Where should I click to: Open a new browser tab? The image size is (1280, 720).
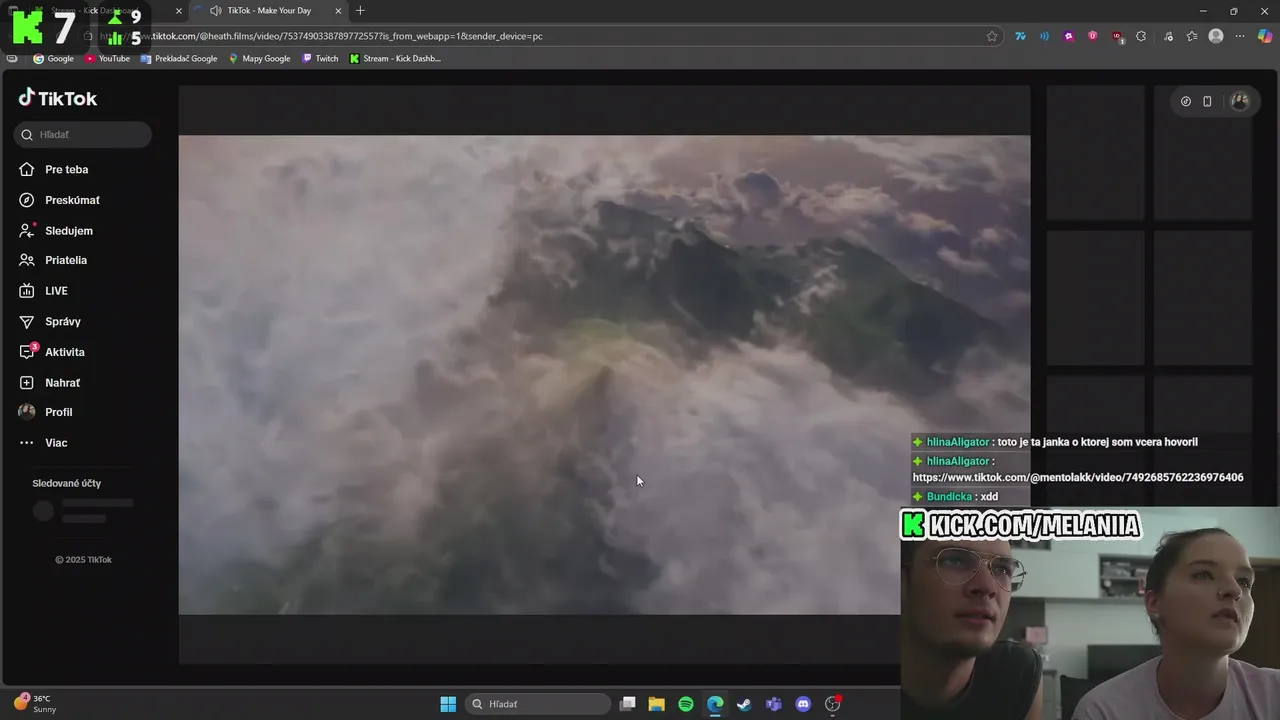[360, 11]
